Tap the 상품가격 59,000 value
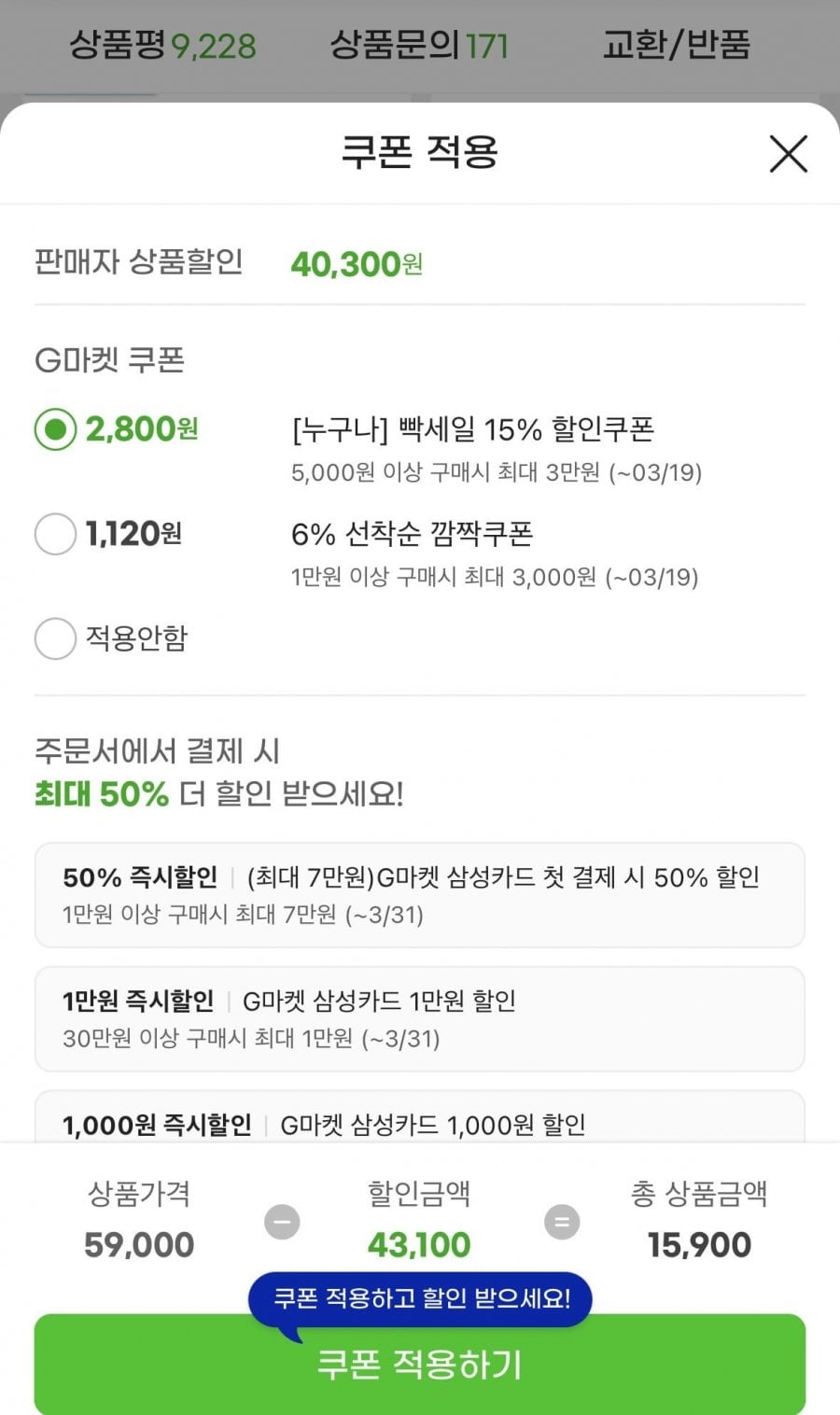This screenshot has height=1415, width=840. point(139,1244)
